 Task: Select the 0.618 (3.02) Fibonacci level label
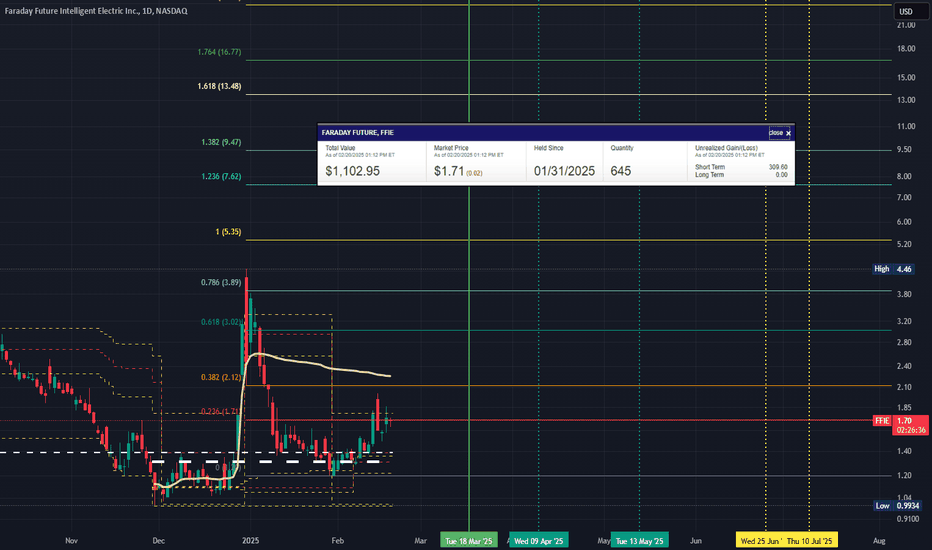click(221, 322)
